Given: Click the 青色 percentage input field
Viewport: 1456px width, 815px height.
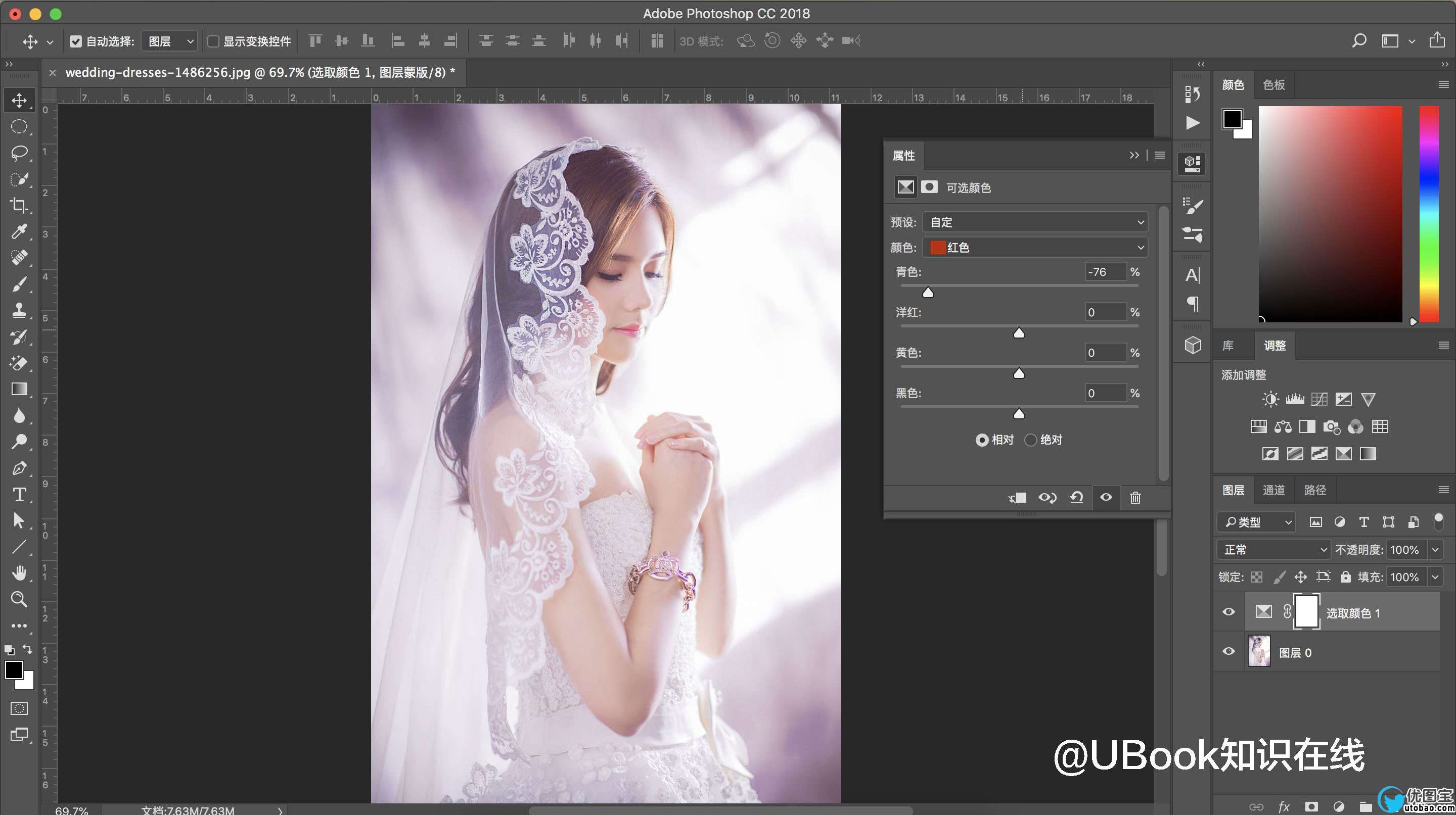Looking at the screenshot, I should (x=1105, y=272).
